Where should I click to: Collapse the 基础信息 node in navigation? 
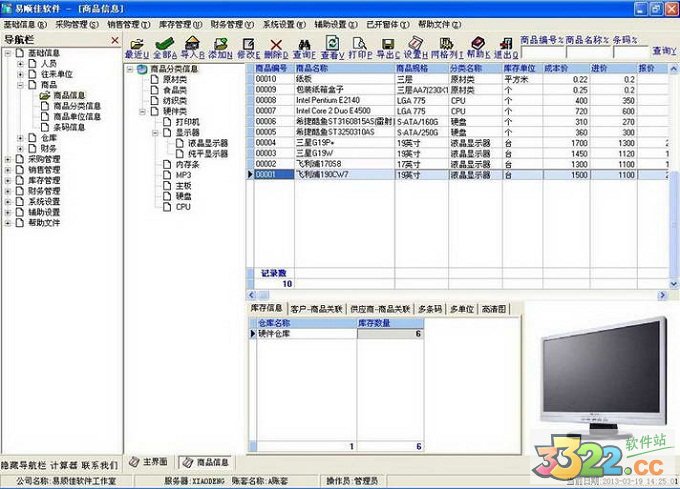[x=8, y=53]
